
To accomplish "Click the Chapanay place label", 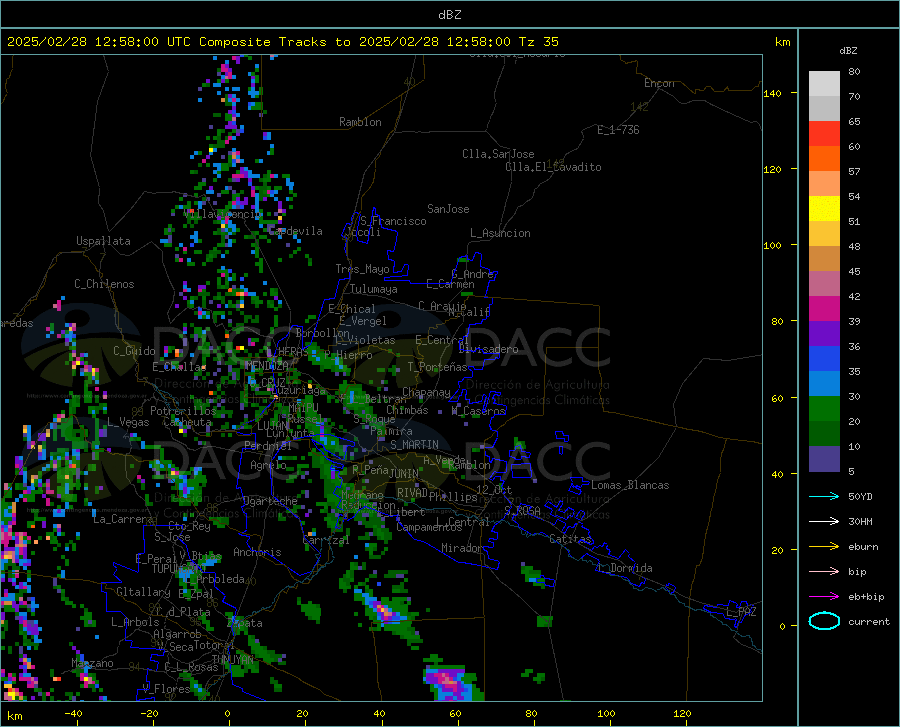I will [426, 392].
